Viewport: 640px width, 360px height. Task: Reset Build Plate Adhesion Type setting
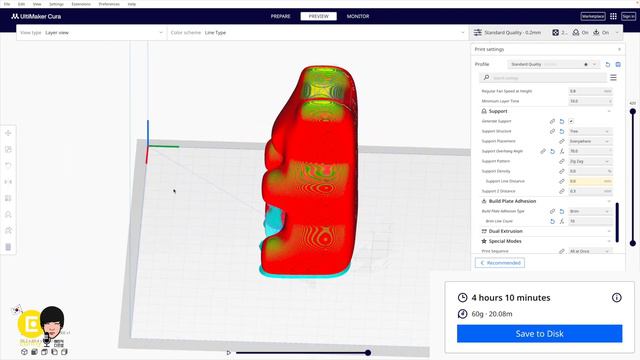[x=562, y=211]
